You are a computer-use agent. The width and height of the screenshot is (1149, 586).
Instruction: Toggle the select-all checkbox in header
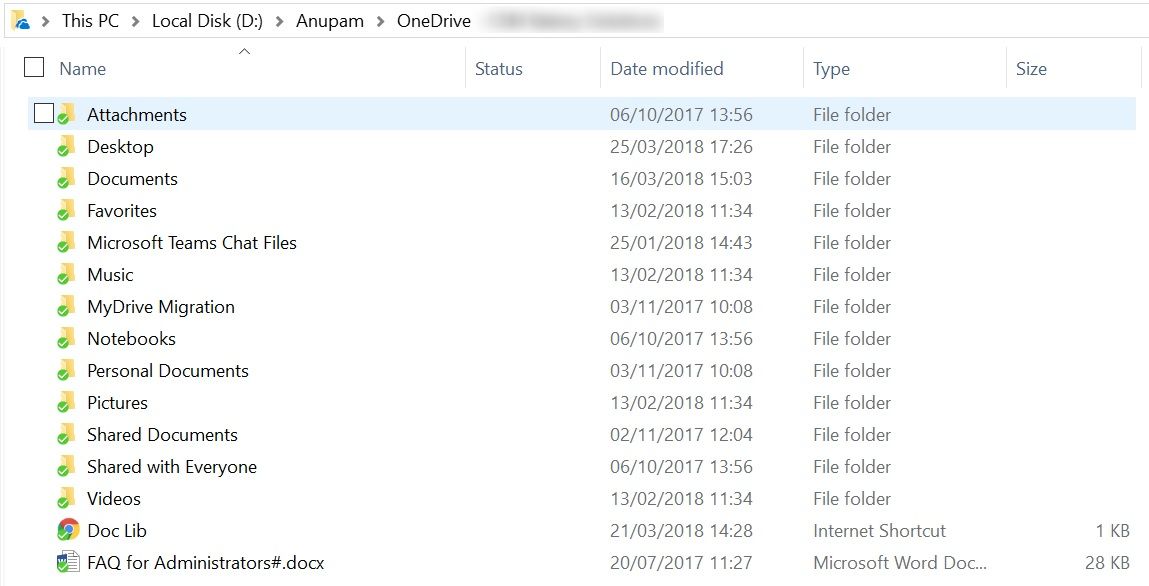(x=34, y=67)
